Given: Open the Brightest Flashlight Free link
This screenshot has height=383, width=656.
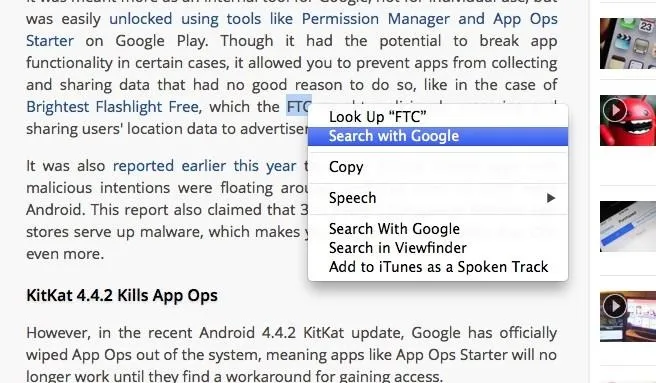Looking at the screenshot, I should tap(112, 107).
